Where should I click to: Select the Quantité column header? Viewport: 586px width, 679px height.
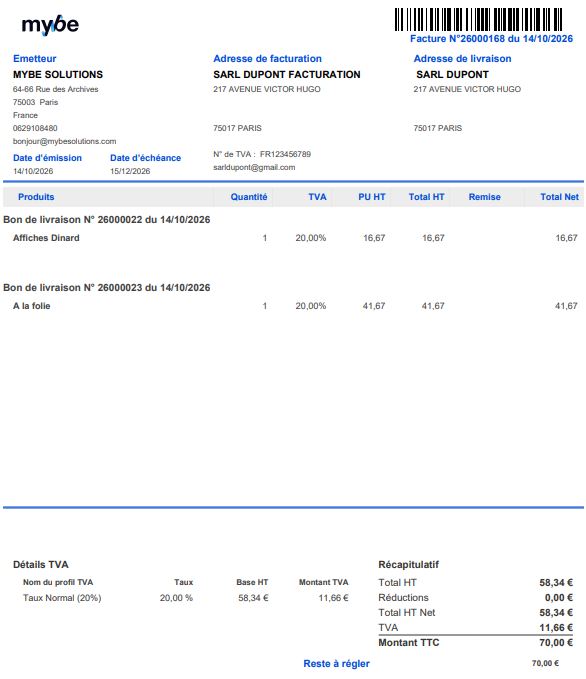pos(249,197)
